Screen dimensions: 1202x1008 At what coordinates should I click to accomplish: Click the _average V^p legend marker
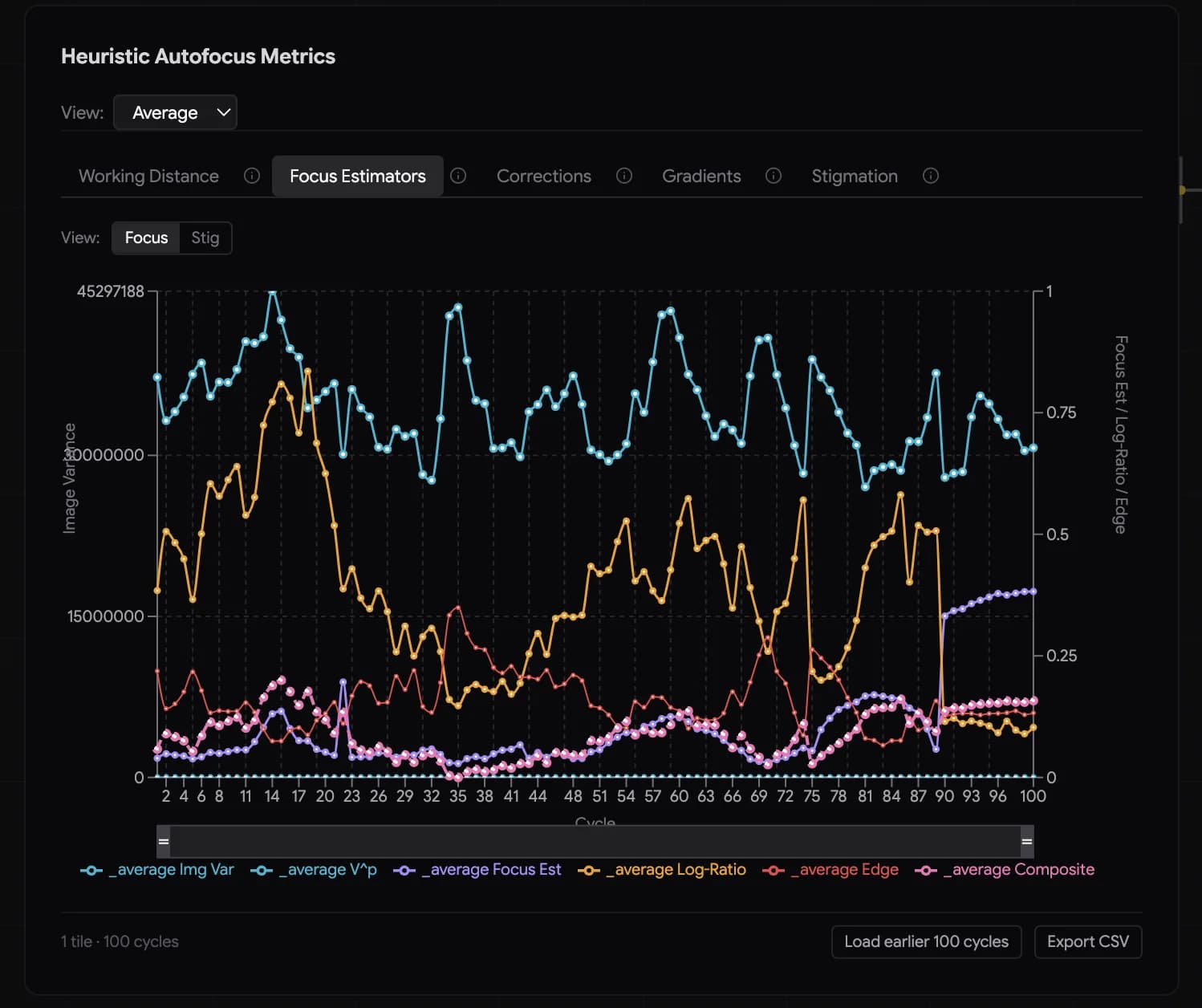(261, 869)
